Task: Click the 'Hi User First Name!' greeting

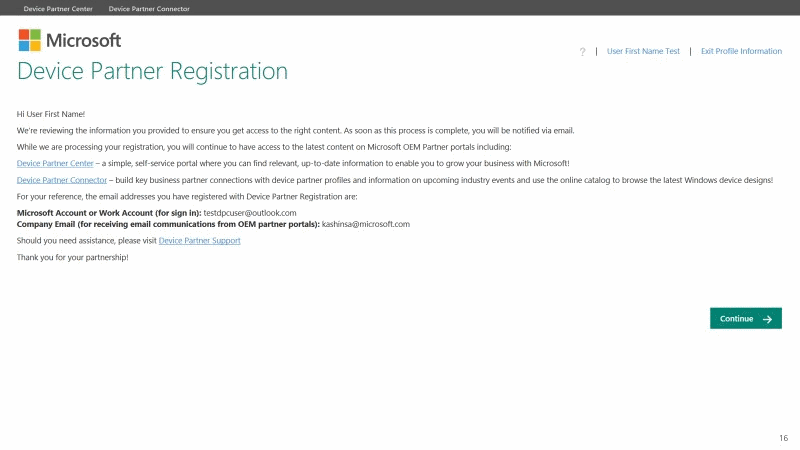Action: pyautogui.click(x=58, y=115)
